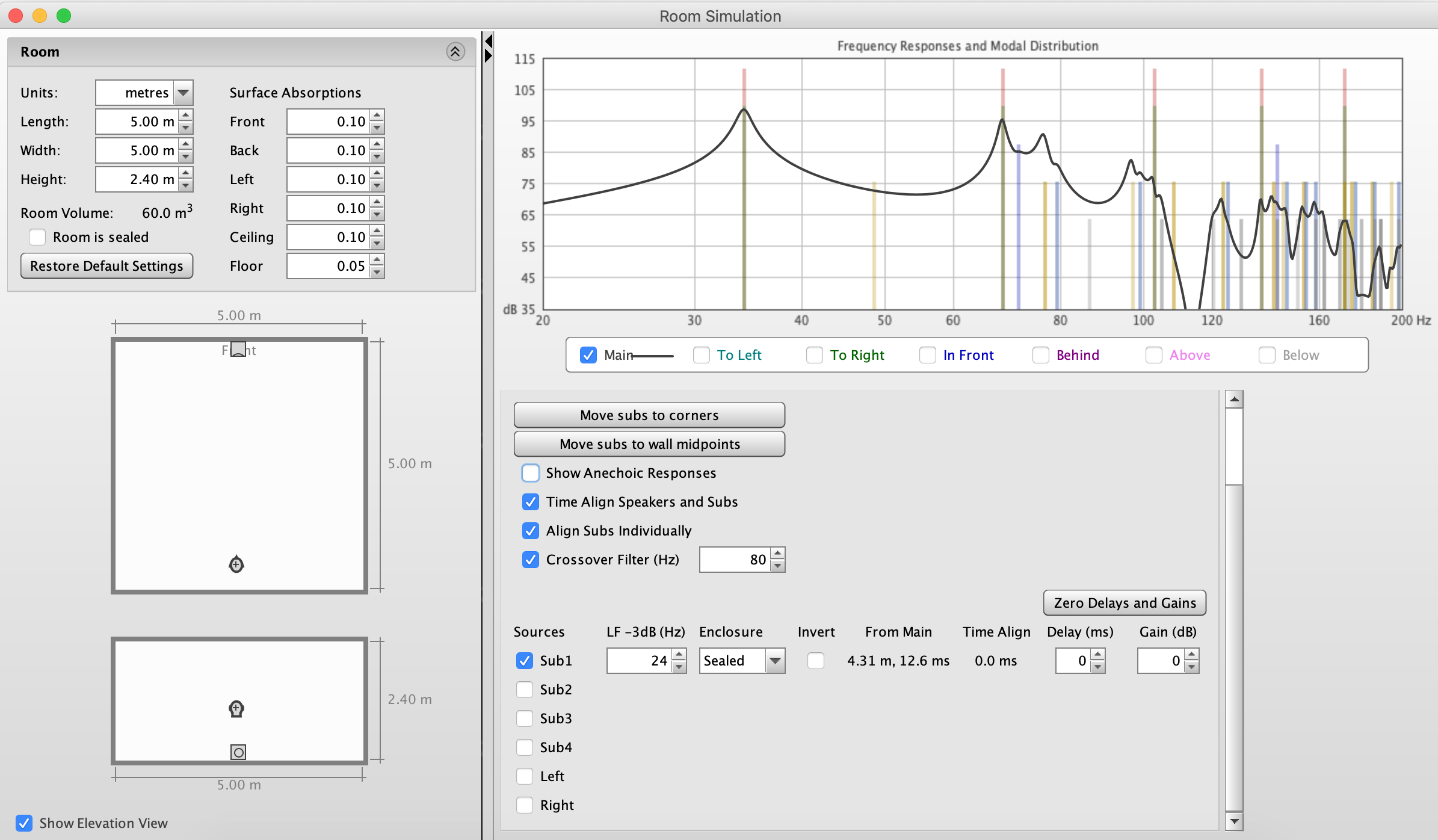Decrease the room Length with down arrow

coord(186,128)
